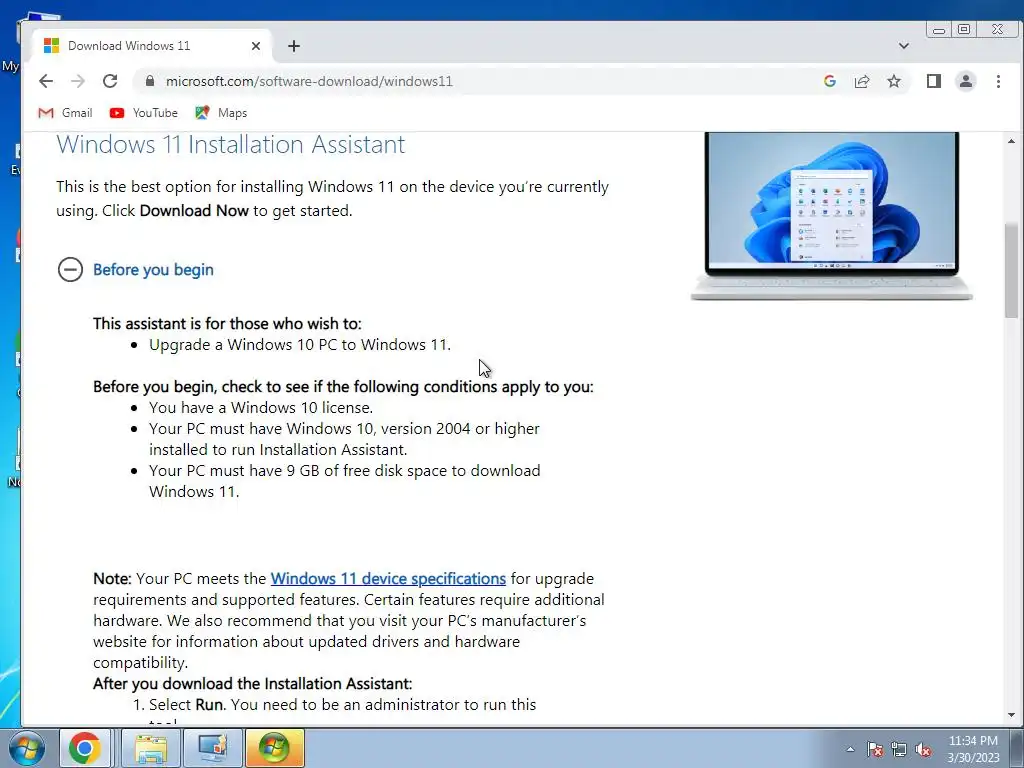Click the scrollbar up arrow

coord(1011,141)
